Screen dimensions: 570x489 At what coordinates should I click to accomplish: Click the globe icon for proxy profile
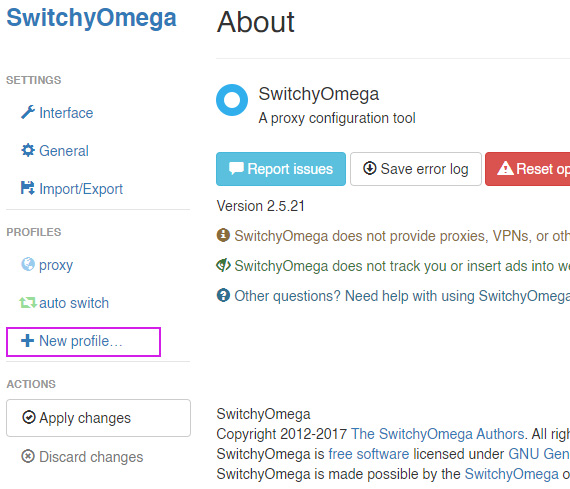pos(28,264)
